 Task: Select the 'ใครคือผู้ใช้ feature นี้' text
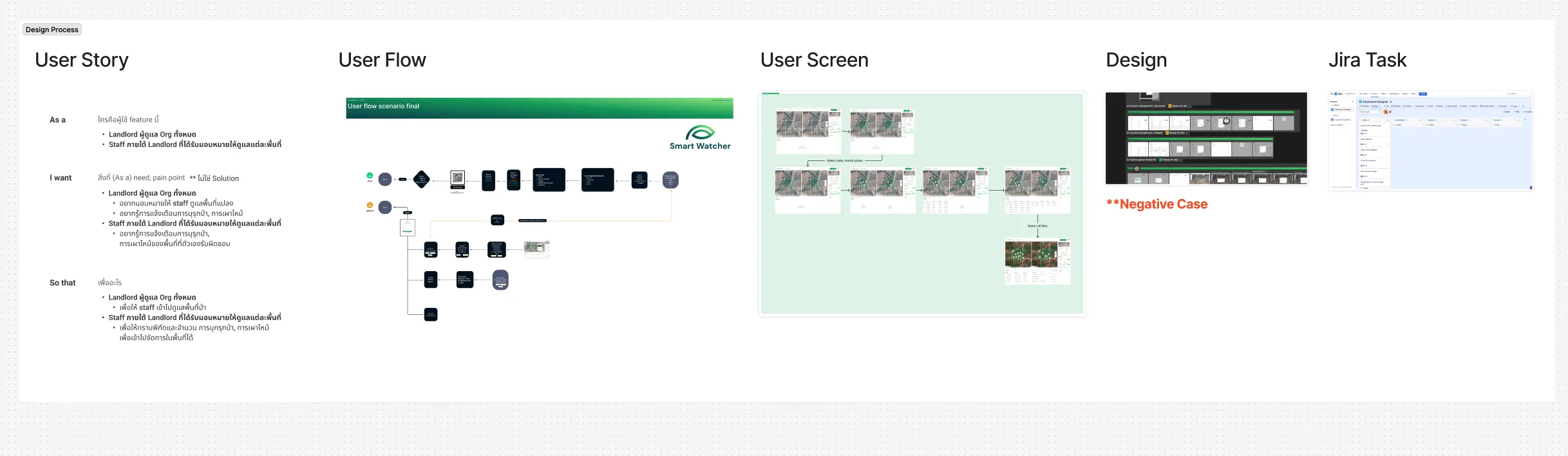pyautogui.click(x=128, y=120)
